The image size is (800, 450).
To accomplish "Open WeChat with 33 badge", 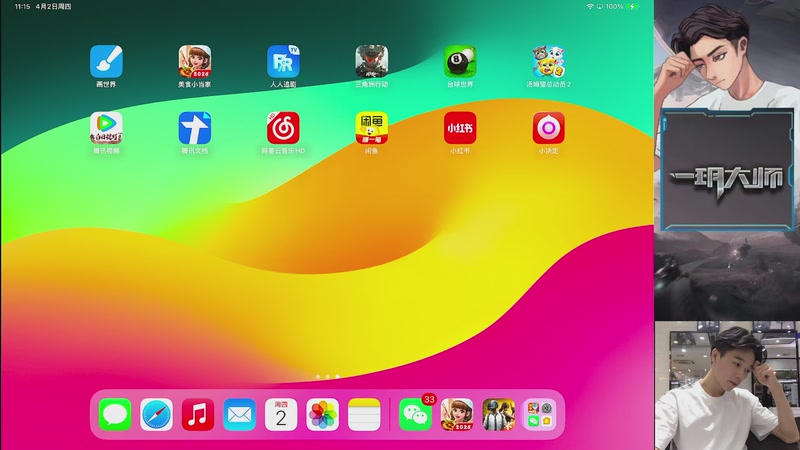I will [415, 414].
